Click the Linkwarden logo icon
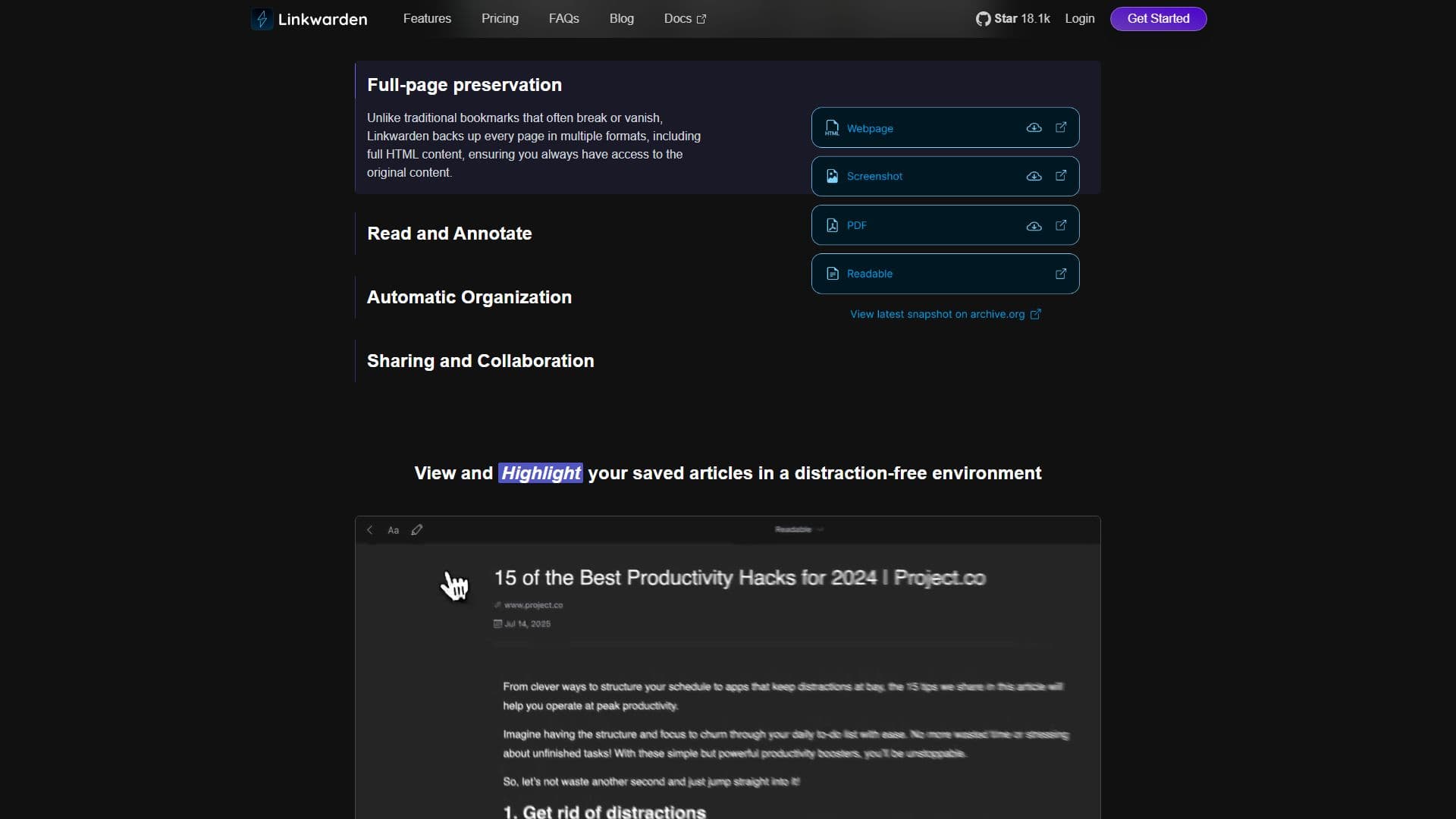 262,19
